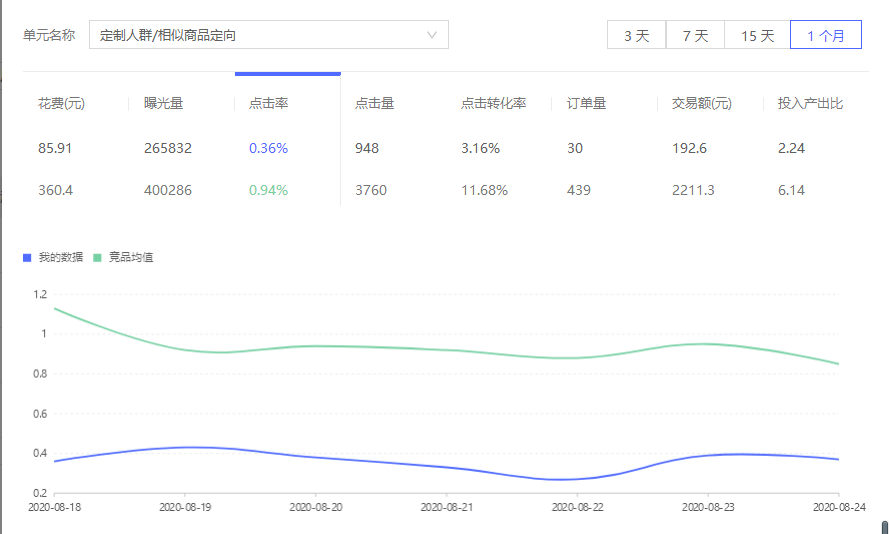Toggle 我的数据 legend series
The image size is (891, 534).
(x=61, y=257)
